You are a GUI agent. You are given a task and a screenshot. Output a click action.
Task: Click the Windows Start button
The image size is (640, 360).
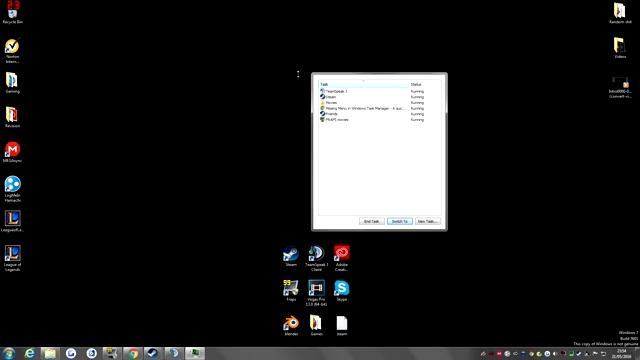[x=9, y=353]
